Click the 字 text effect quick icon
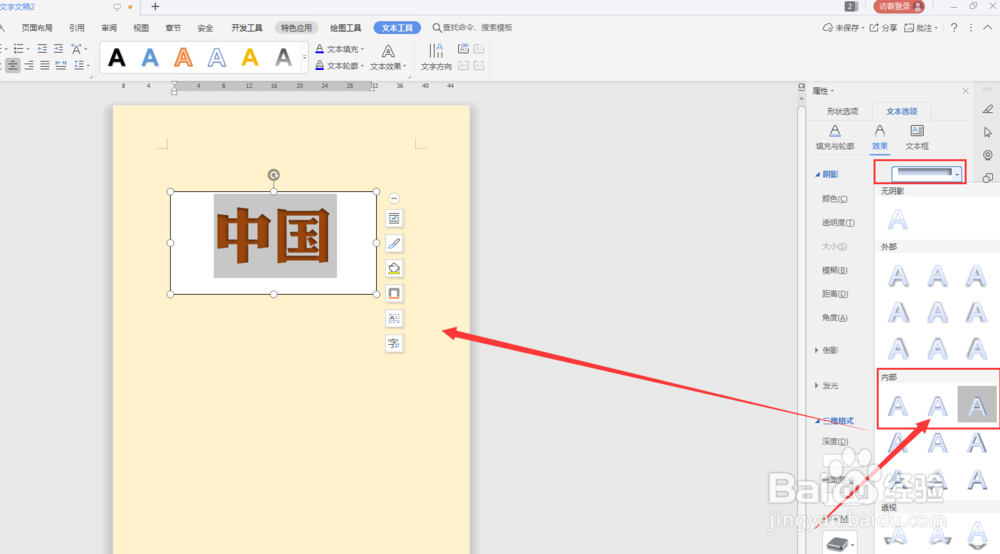The width and height of the screenshot is (1000, 554). point(394,344)
